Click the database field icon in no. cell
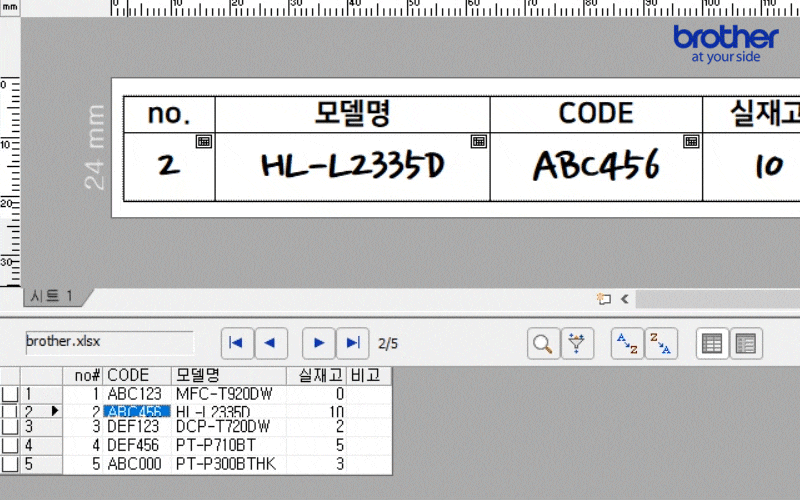This screenshot has width=800, height=500. (204, 141)
